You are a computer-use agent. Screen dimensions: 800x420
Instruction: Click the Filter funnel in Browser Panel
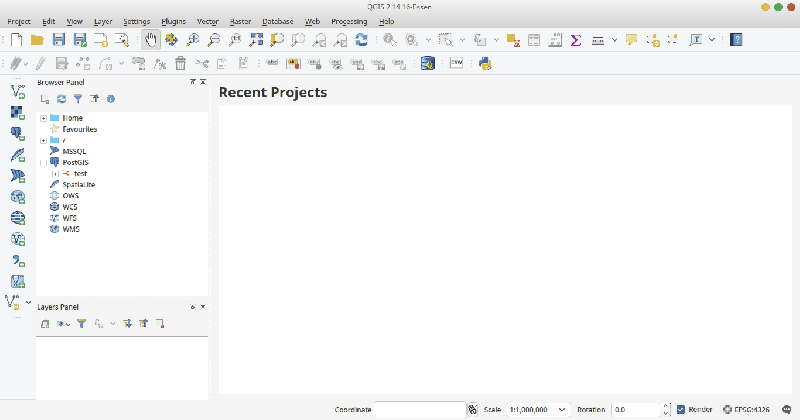[x=78, y=99]
